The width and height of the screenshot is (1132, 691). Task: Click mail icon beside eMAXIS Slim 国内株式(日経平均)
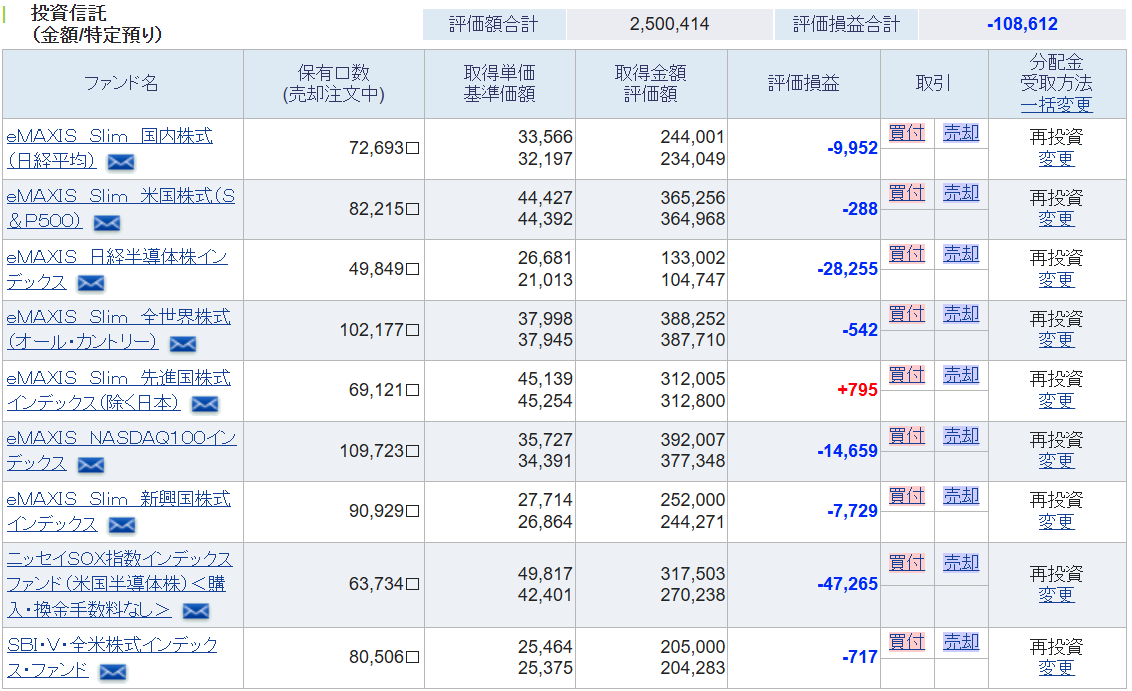pos(121,162)
